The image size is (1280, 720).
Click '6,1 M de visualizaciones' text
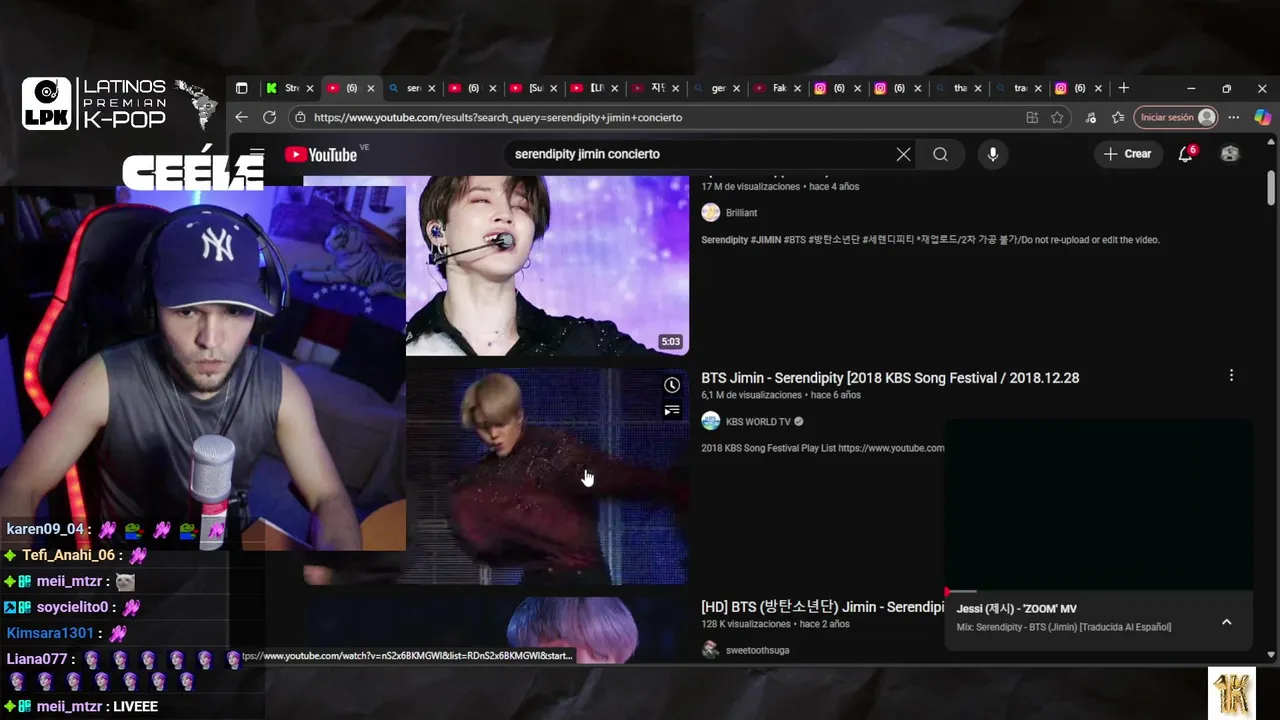click(751, 395)
